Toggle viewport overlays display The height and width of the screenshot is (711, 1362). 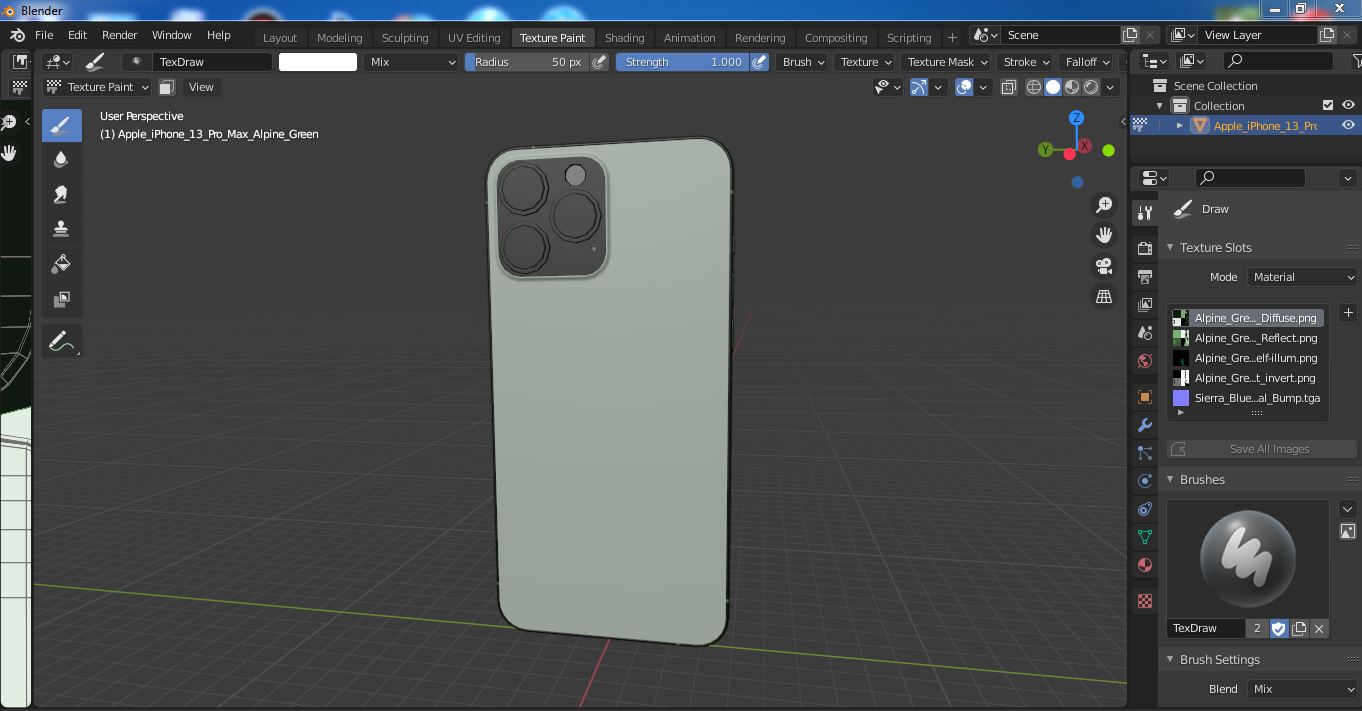964,87
